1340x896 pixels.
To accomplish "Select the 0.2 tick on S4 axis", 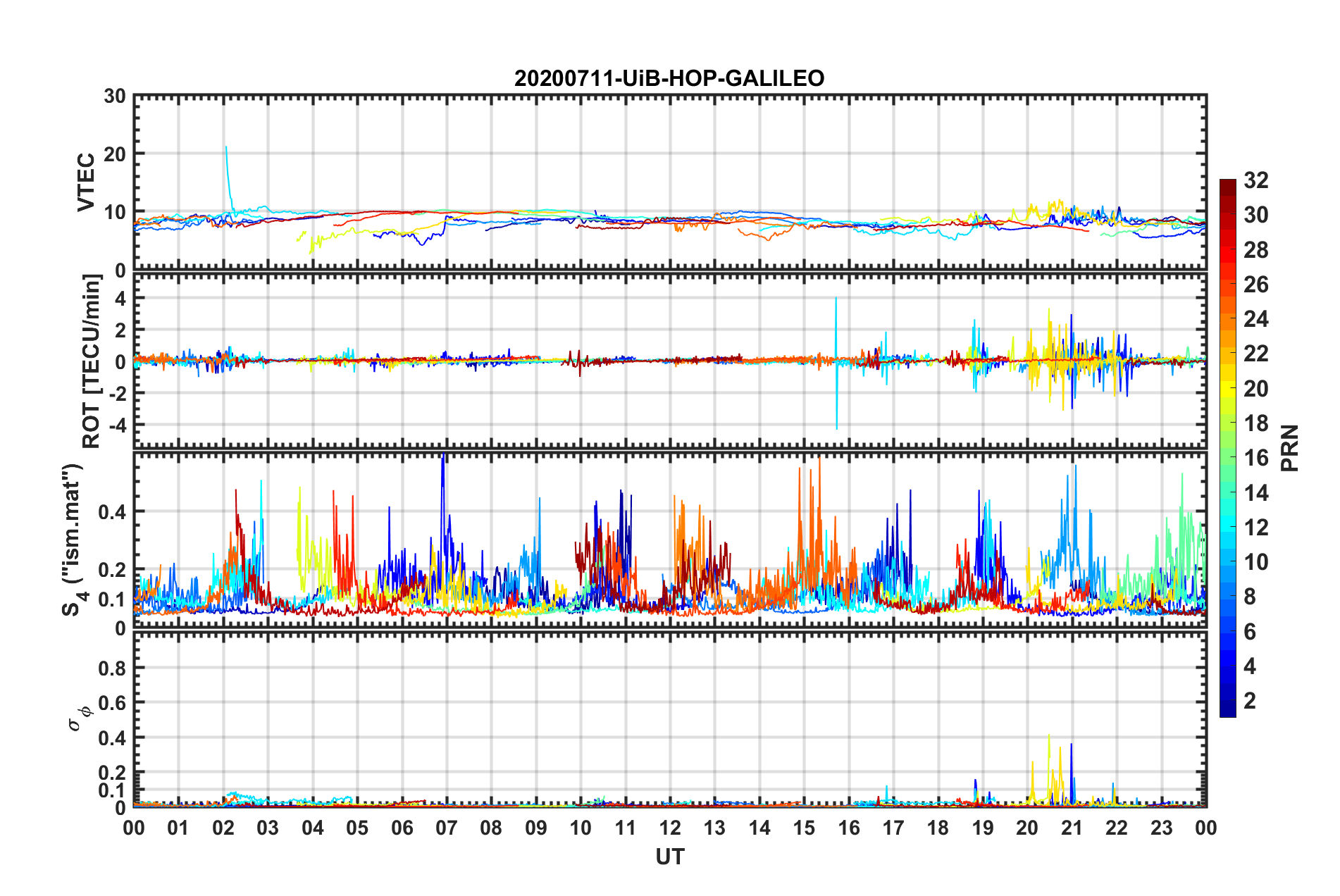I will pyautogui.click(x=112, y=570).
